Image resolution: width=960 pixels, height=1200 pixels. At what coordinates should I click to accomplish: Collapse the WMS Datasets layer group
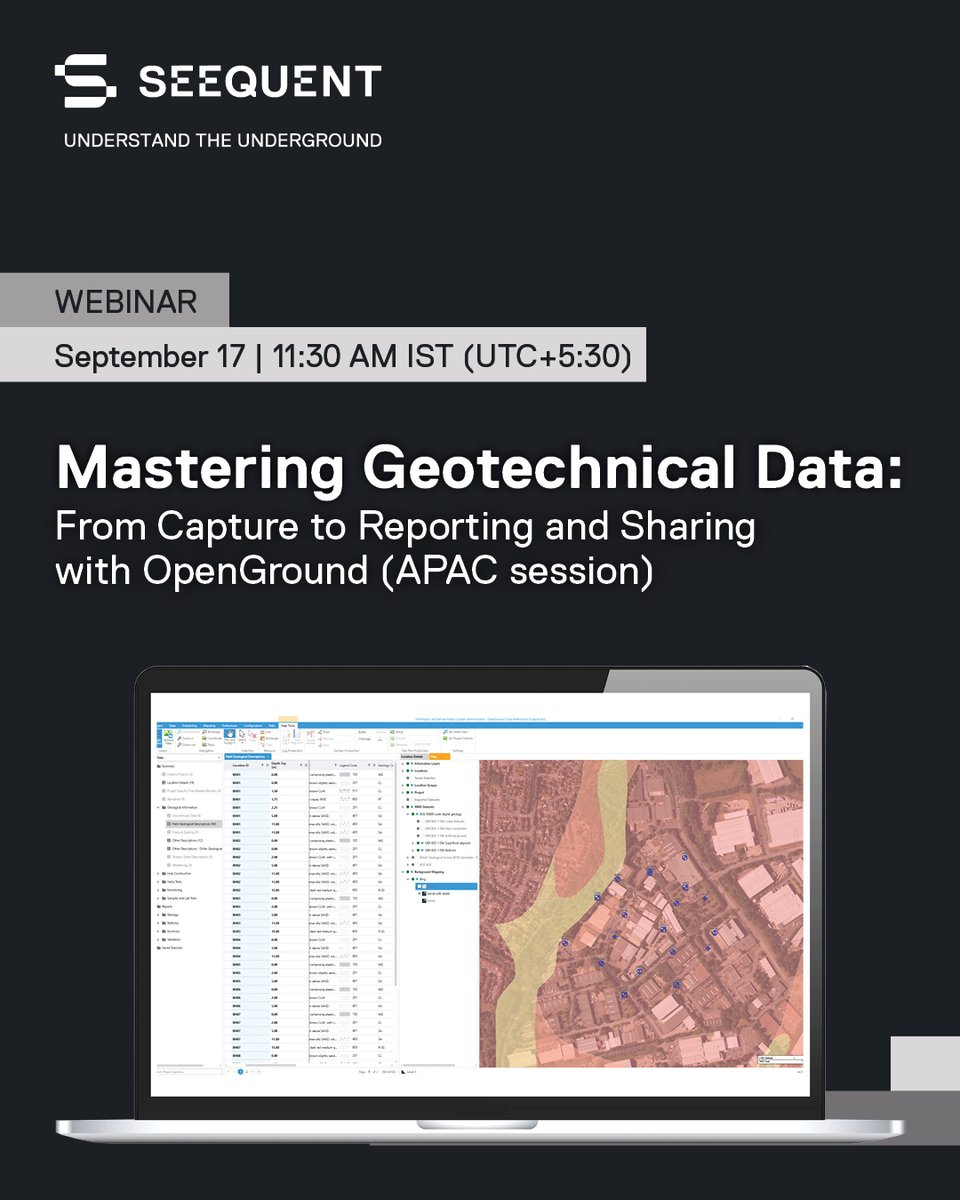coord(403,806)
